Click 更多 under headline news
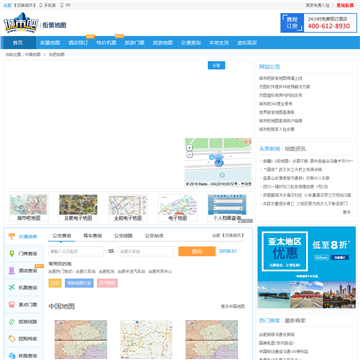The image size is (360, 360). coord(347,212)
